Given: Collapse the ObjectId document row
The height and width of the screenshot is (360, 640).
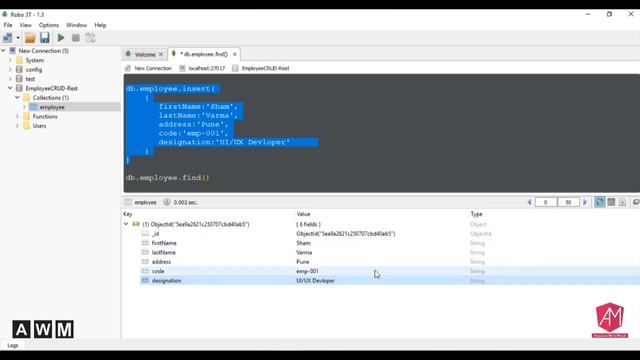Looking at the screenshot, I should tap(126, 224).
